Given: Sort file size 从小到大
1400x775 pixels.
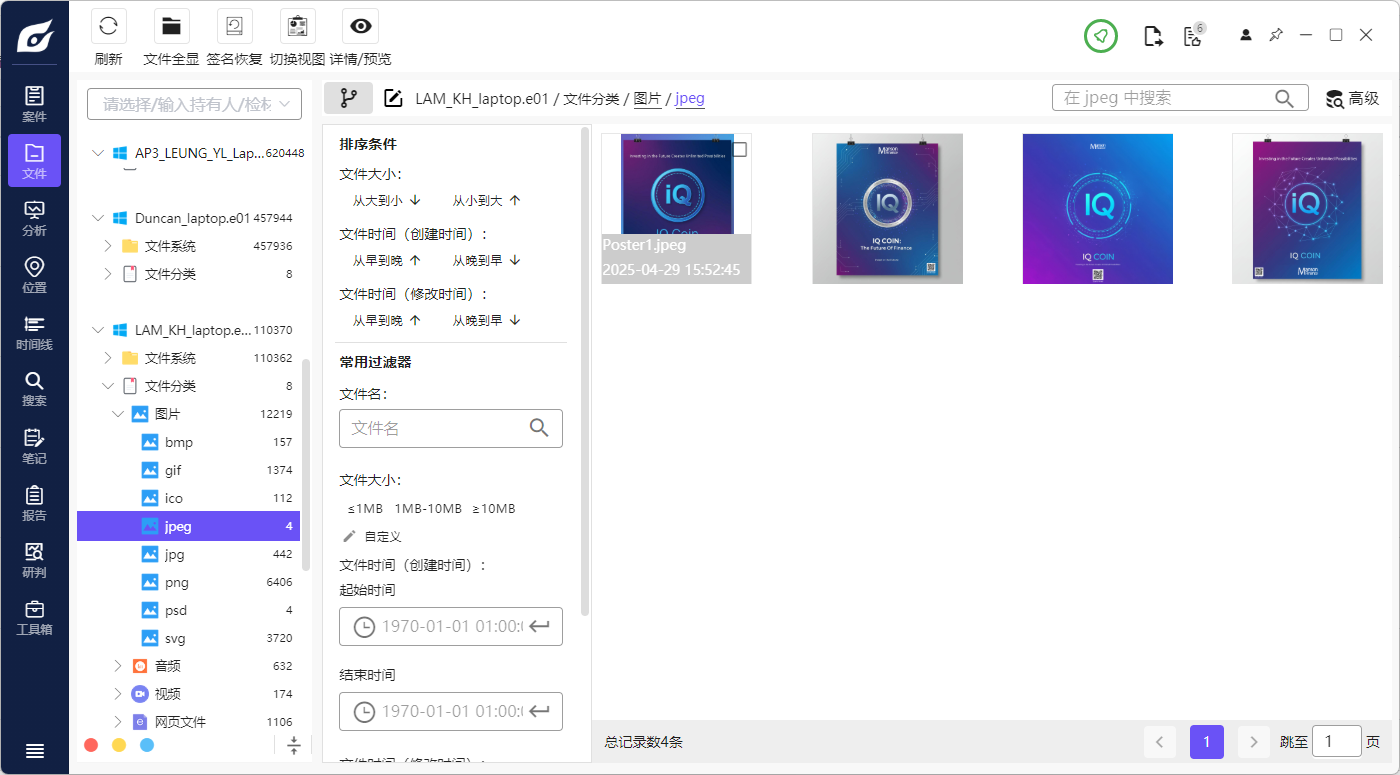Looking at the screenshot, I should 486,200.
